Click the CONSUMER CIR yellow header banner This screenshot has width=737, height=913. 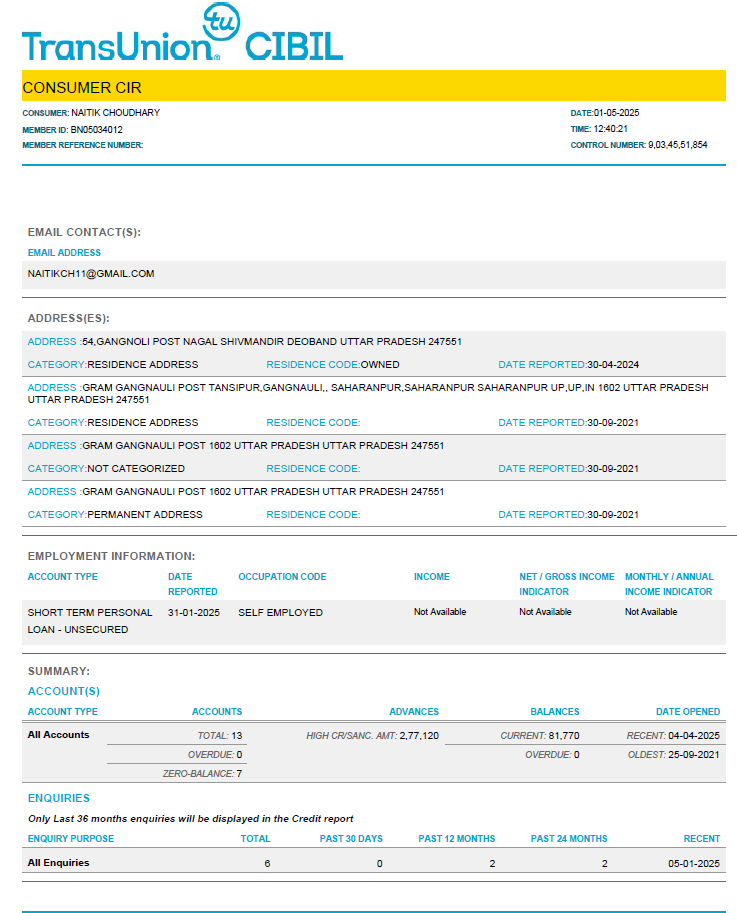[374, 86]
